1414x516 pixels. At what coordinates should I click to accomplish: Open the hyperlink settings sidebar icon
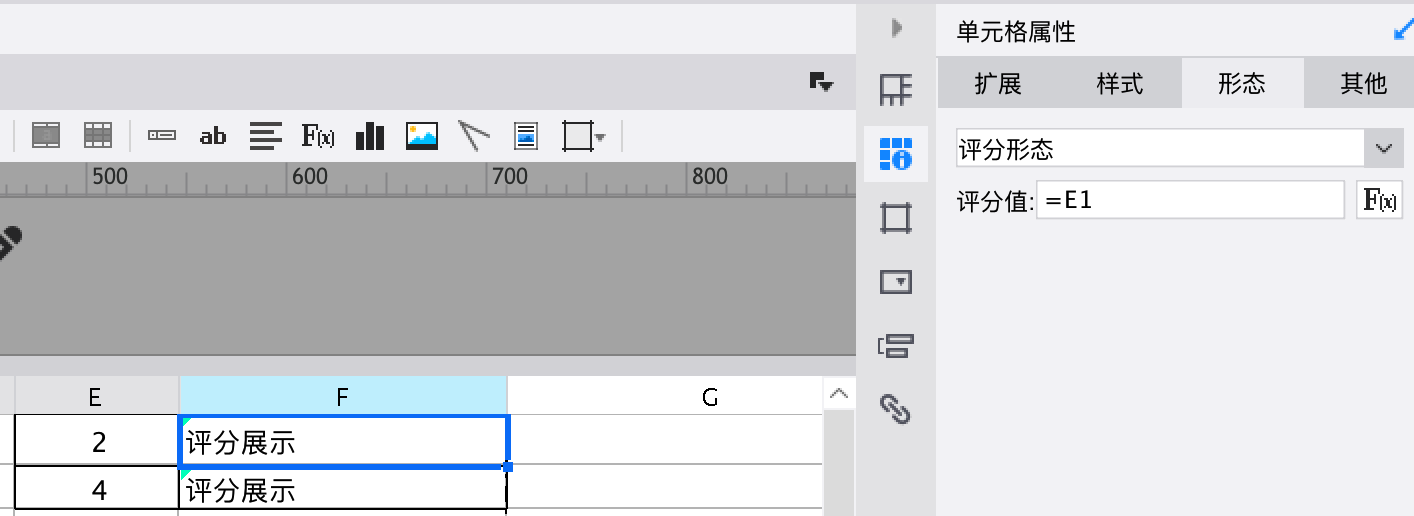[895, 409]
